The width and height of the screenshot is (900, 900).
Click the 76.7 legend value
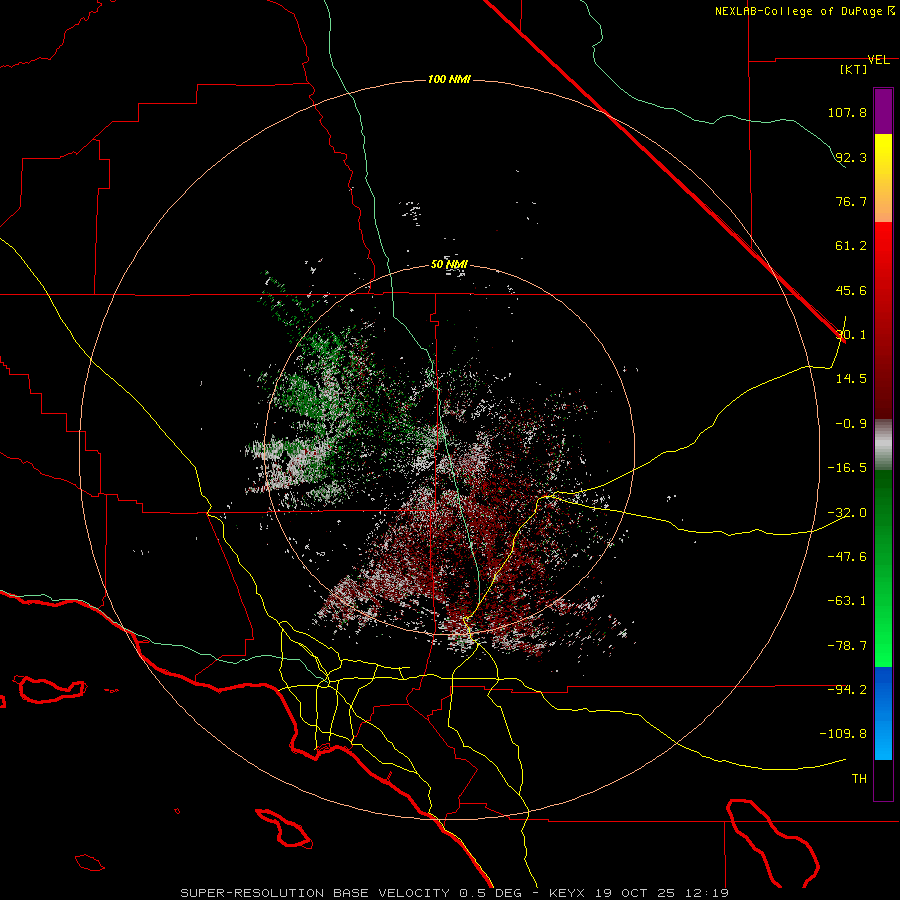click(851, 201)
